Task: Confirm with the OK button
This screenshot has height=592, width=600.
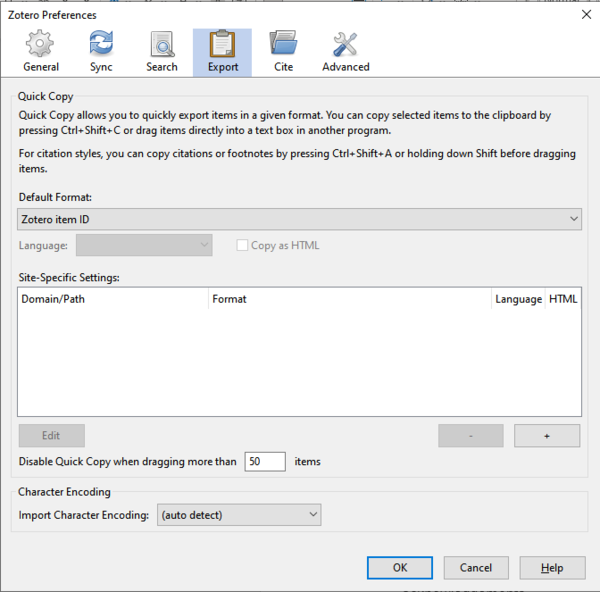Action: (400, 568)
